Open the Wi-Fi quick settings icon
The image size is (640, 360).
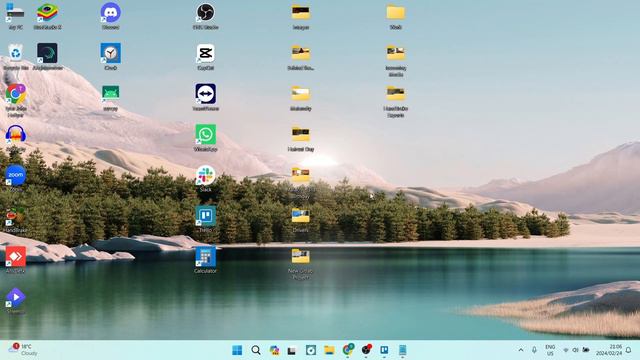click(x=566, y=350)
